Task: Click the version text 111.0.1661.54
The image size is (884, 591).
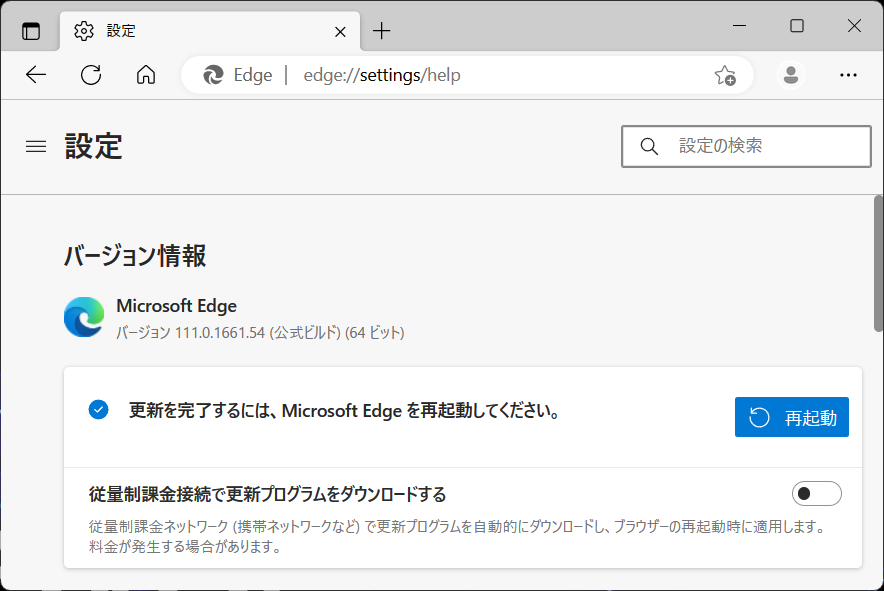Action: 219,333
